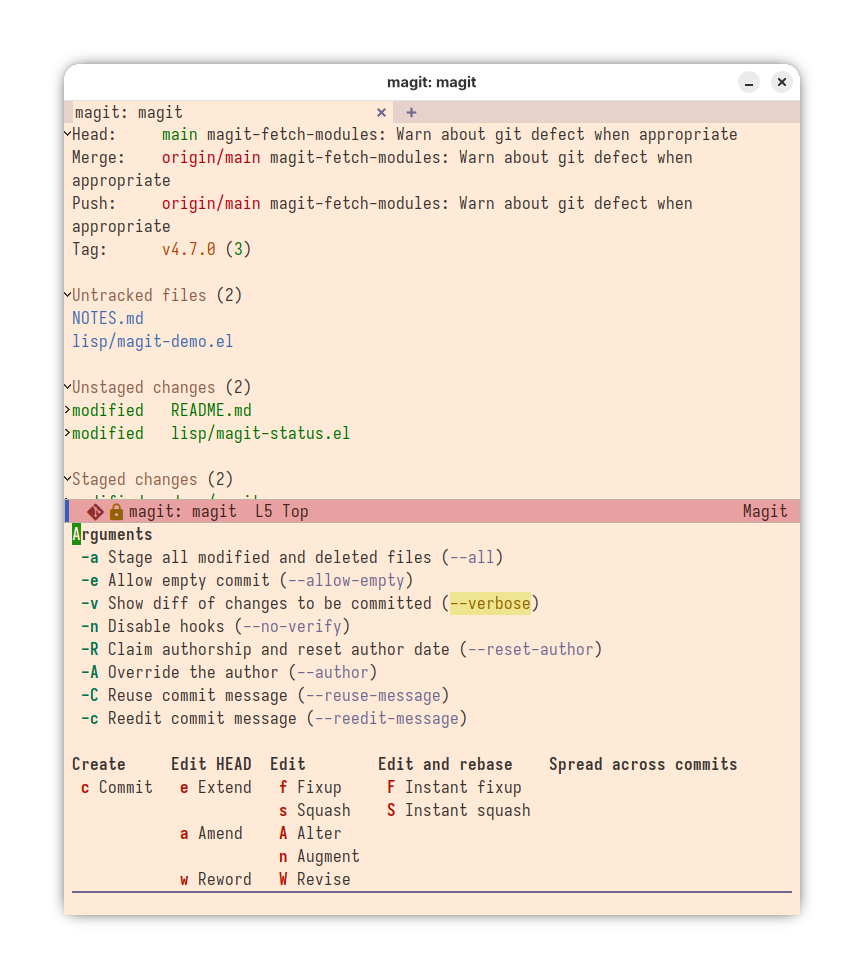The image size is (864, 979).
Task: Toggle the --all stage modified files argument
Action: [x=292, y=558]
